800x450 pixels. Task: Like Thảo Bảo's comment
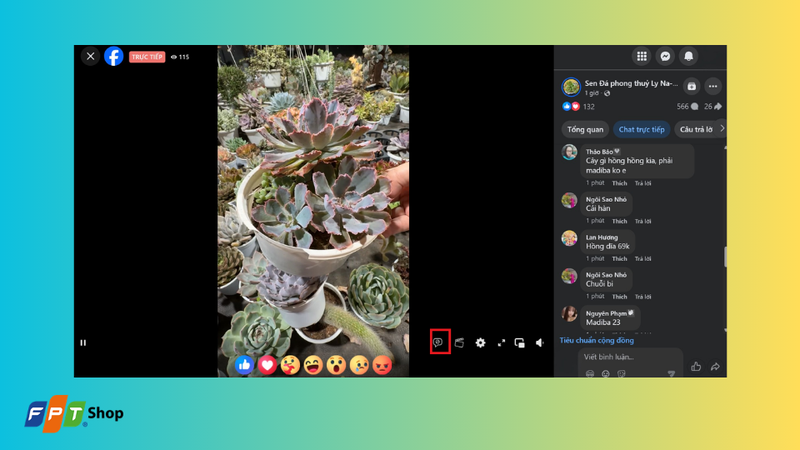tap(619, 183)
